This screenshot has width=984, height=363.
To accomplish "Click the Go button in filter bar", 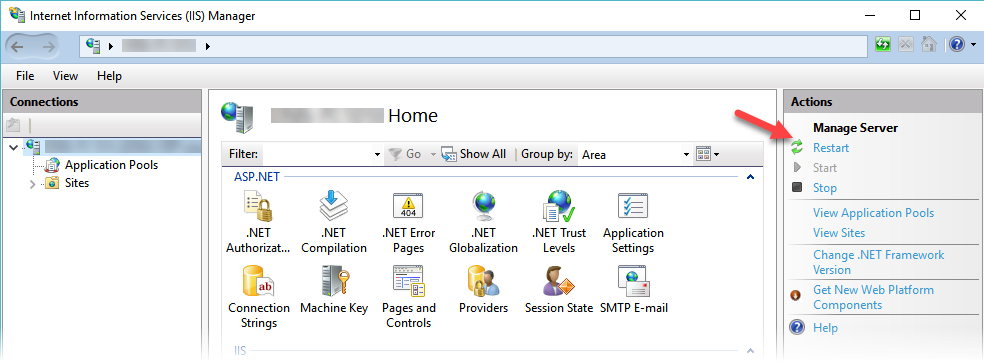I will tap(405, 154).
